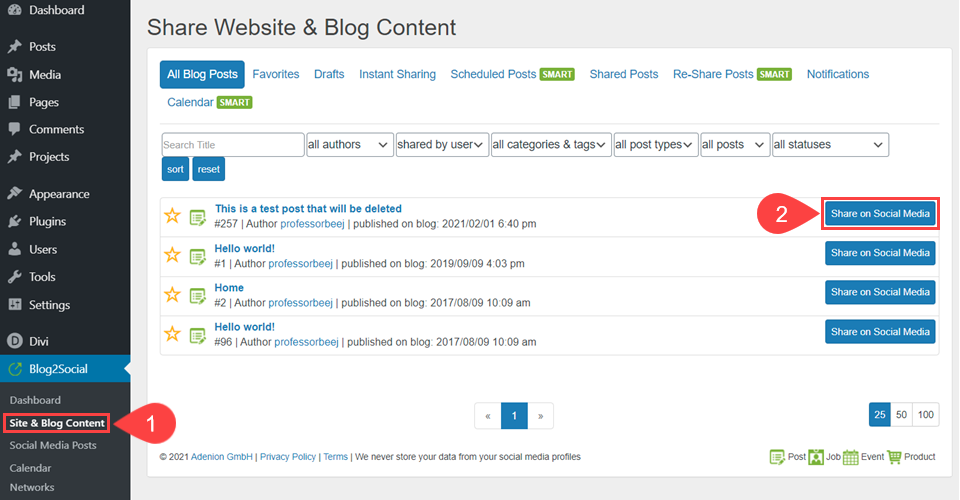This screenshot has width=960, height=500.
Task: Open the Calendar SMART tab
Action: pos(209,102)
